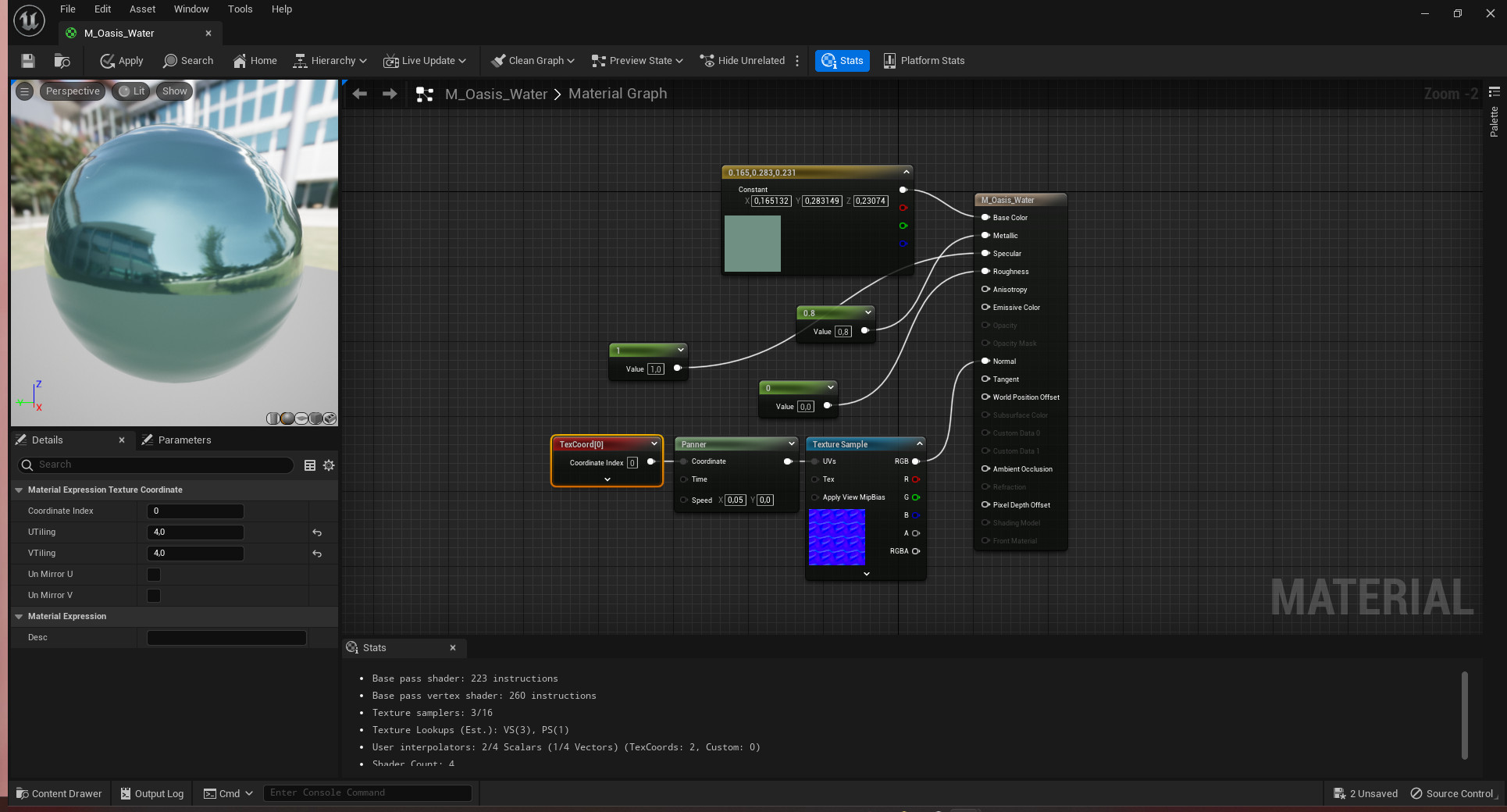The height and width of the screenshot is (812, 1507).
Task: Switch preview mesh to plane
Action: coord(301,418)
